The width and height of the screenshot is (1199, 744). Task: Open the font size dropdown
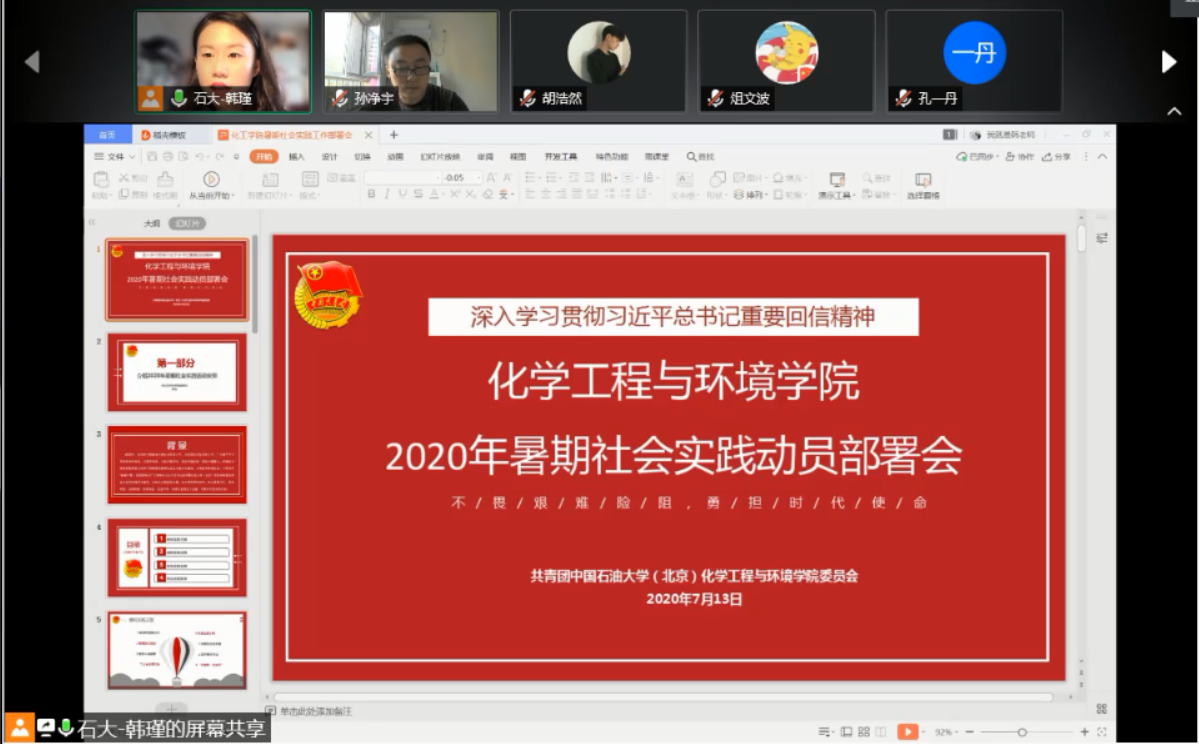pos(477,178)
